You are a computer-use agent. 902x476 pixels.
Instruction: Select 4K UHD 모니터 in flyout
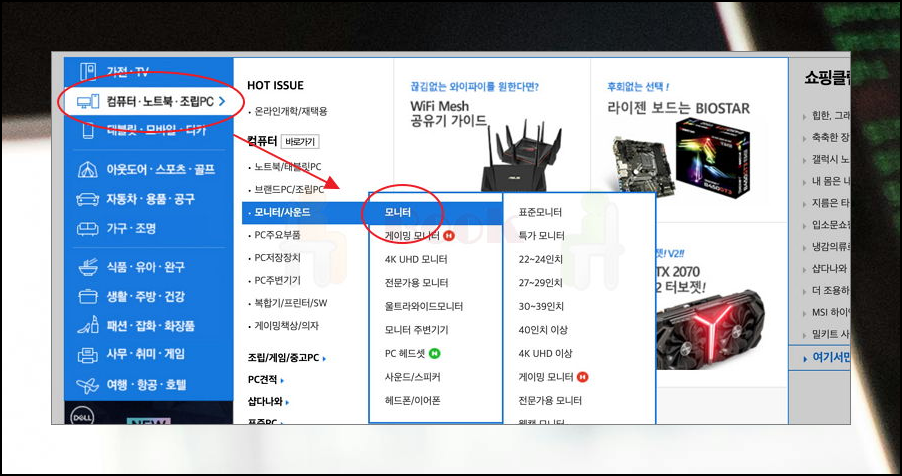[x=416, y=260]
